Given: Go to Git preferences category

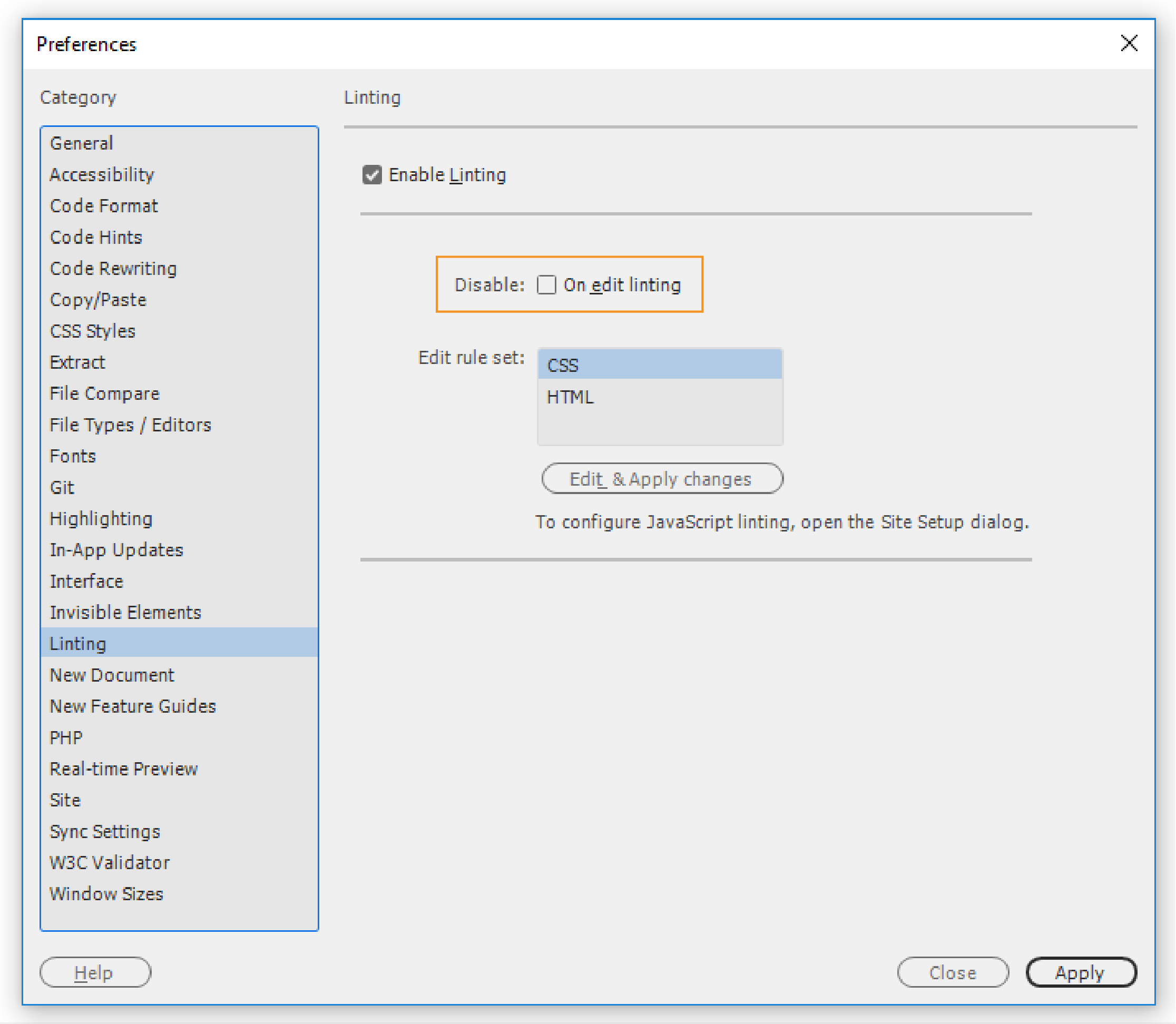Looking at the screenshot, I should coord(62,487).
